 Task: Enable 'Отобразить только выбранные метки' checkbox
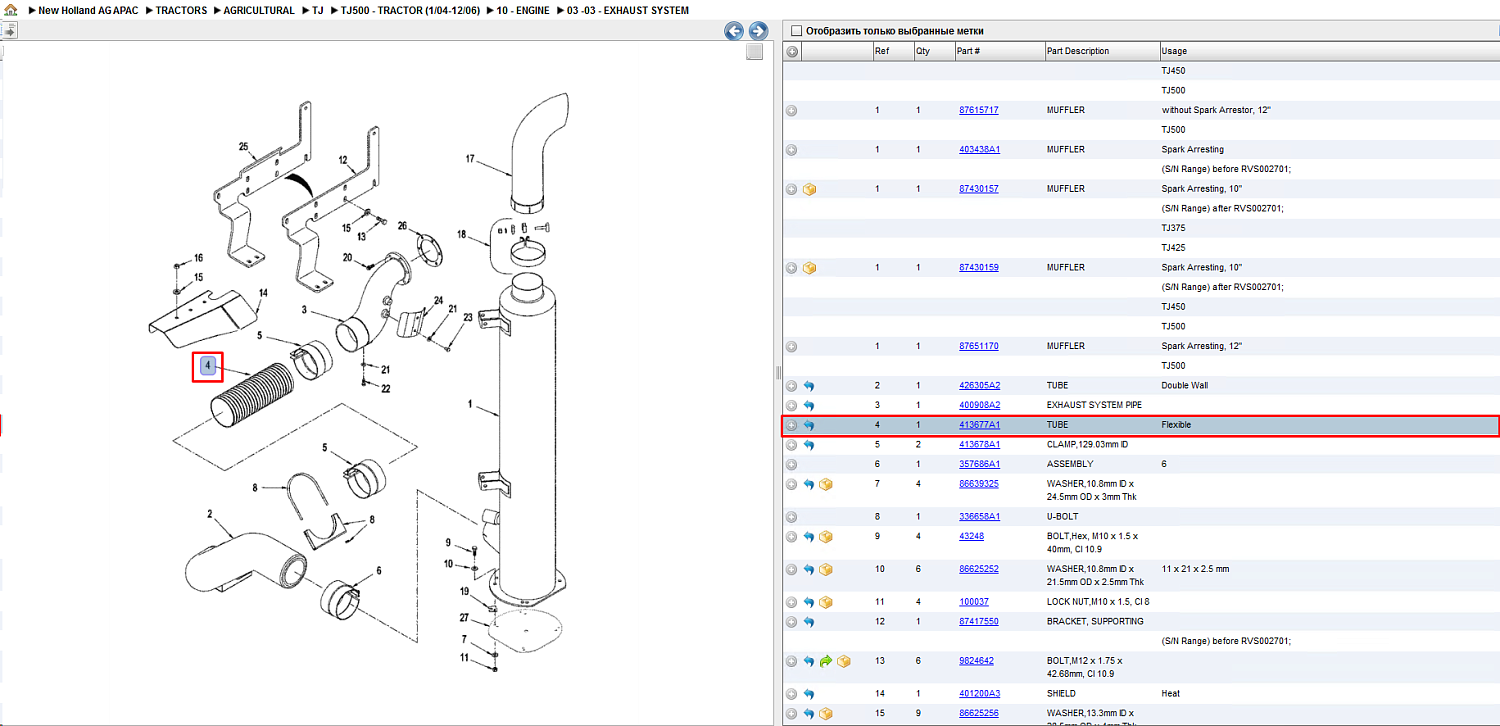point(796,31)
